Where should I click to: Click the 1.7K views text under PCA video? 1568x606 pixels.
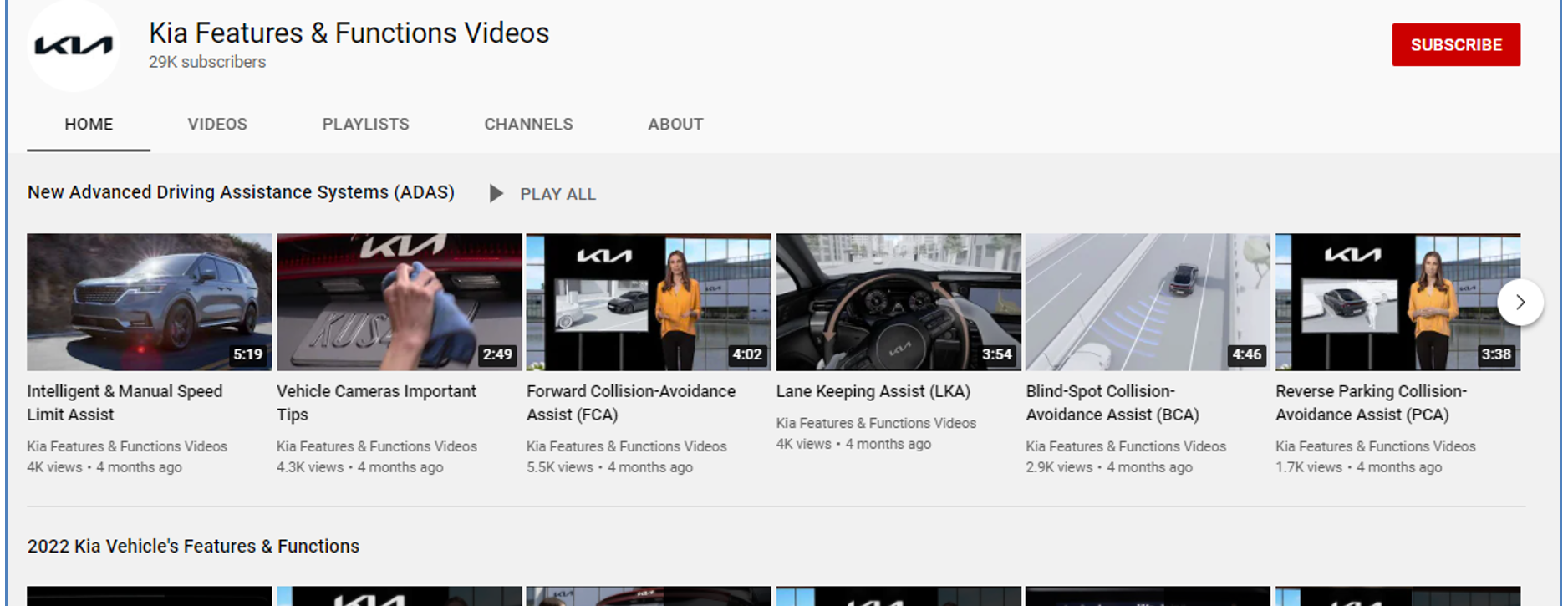point(1309,467)
